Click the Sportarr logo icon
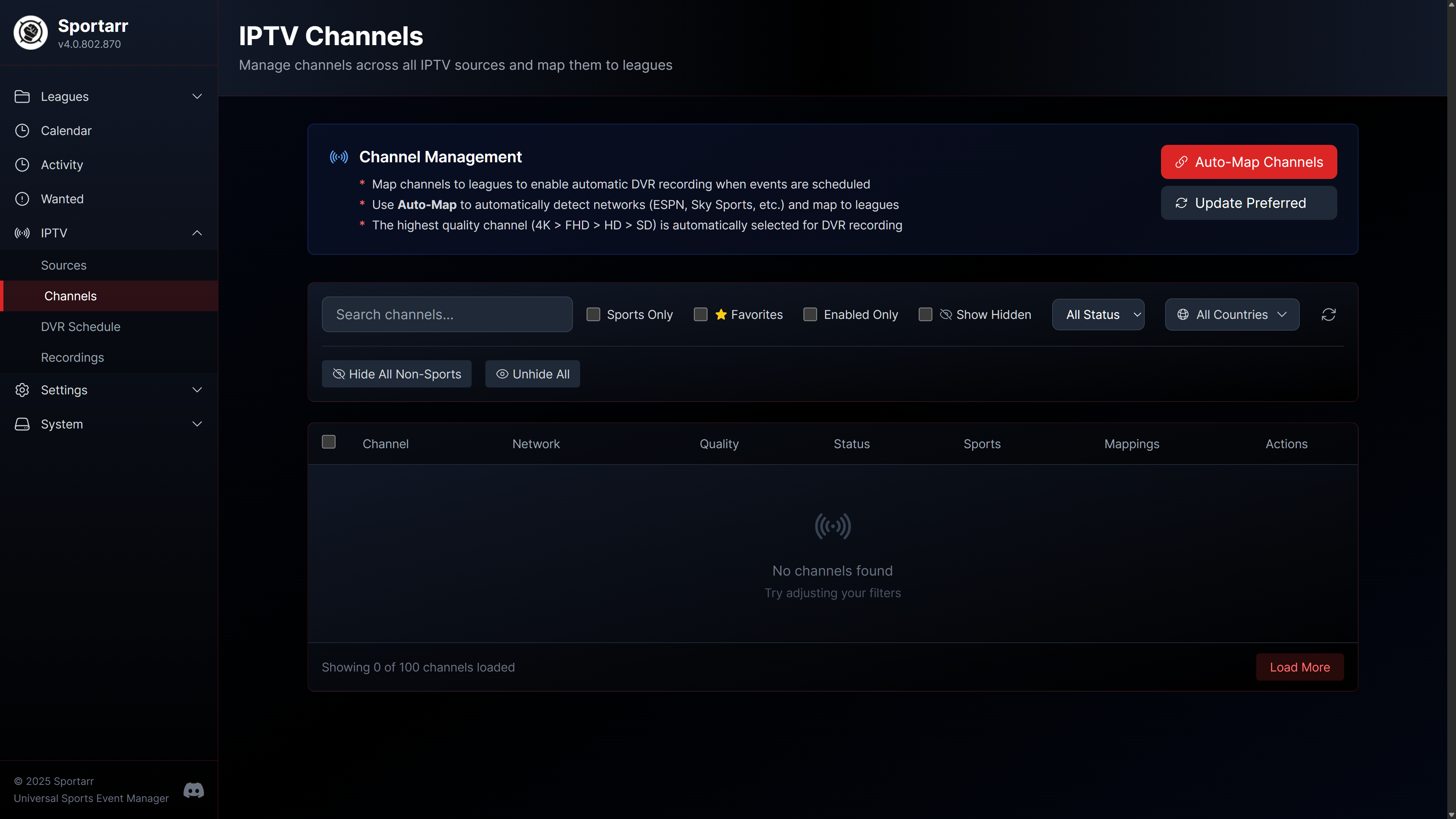The height and width of the screenshot is (819, 1456). (x=30, y=33)
